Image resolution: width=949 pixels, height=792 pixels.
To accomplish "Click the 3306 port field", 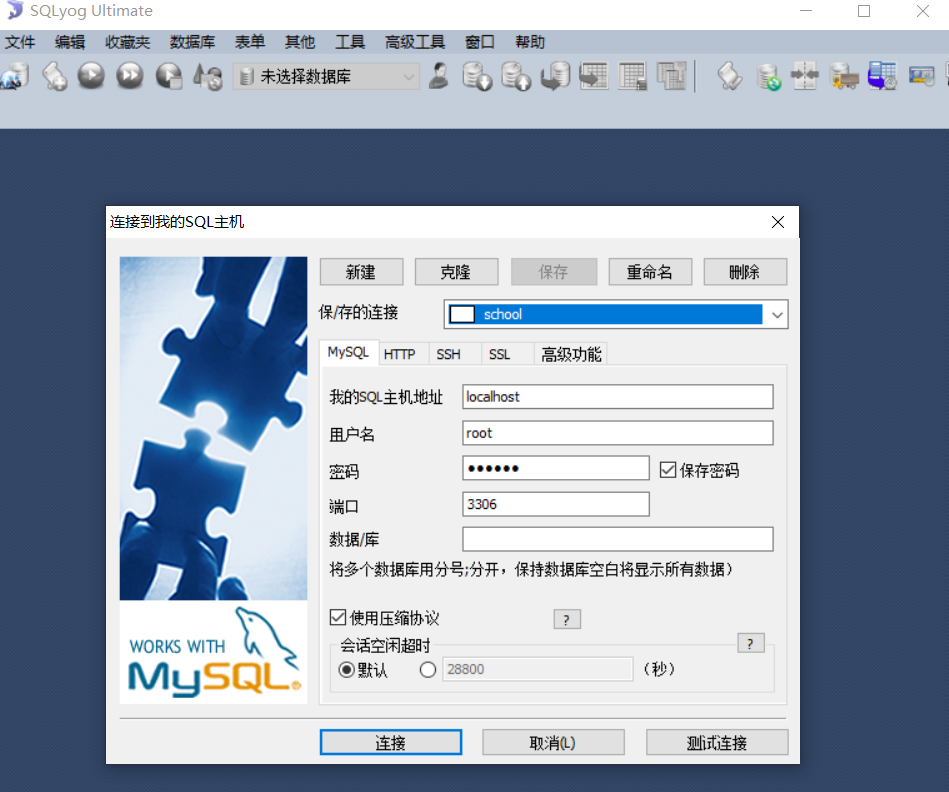I will click(556, 504).
